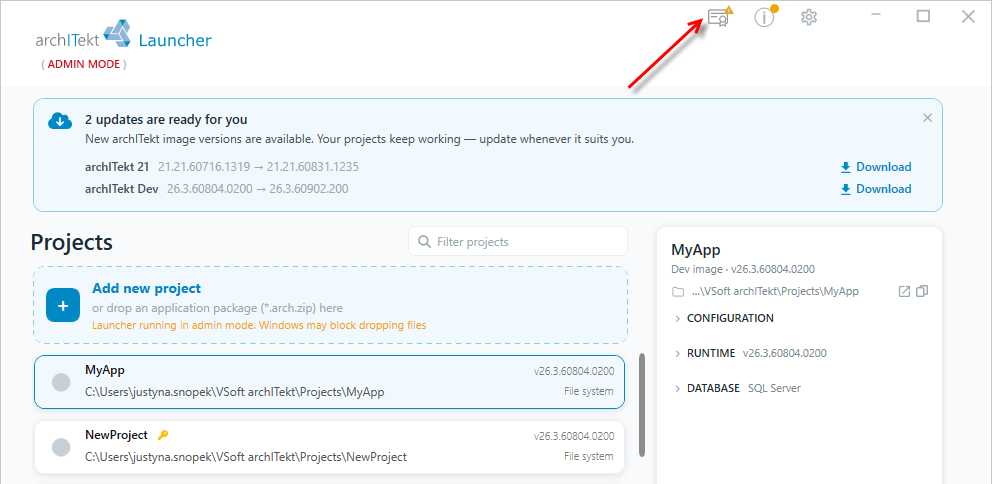
Task: Click the MyApp path C:\Users\justyna.snopek text
Action: [x=235, y=392]
